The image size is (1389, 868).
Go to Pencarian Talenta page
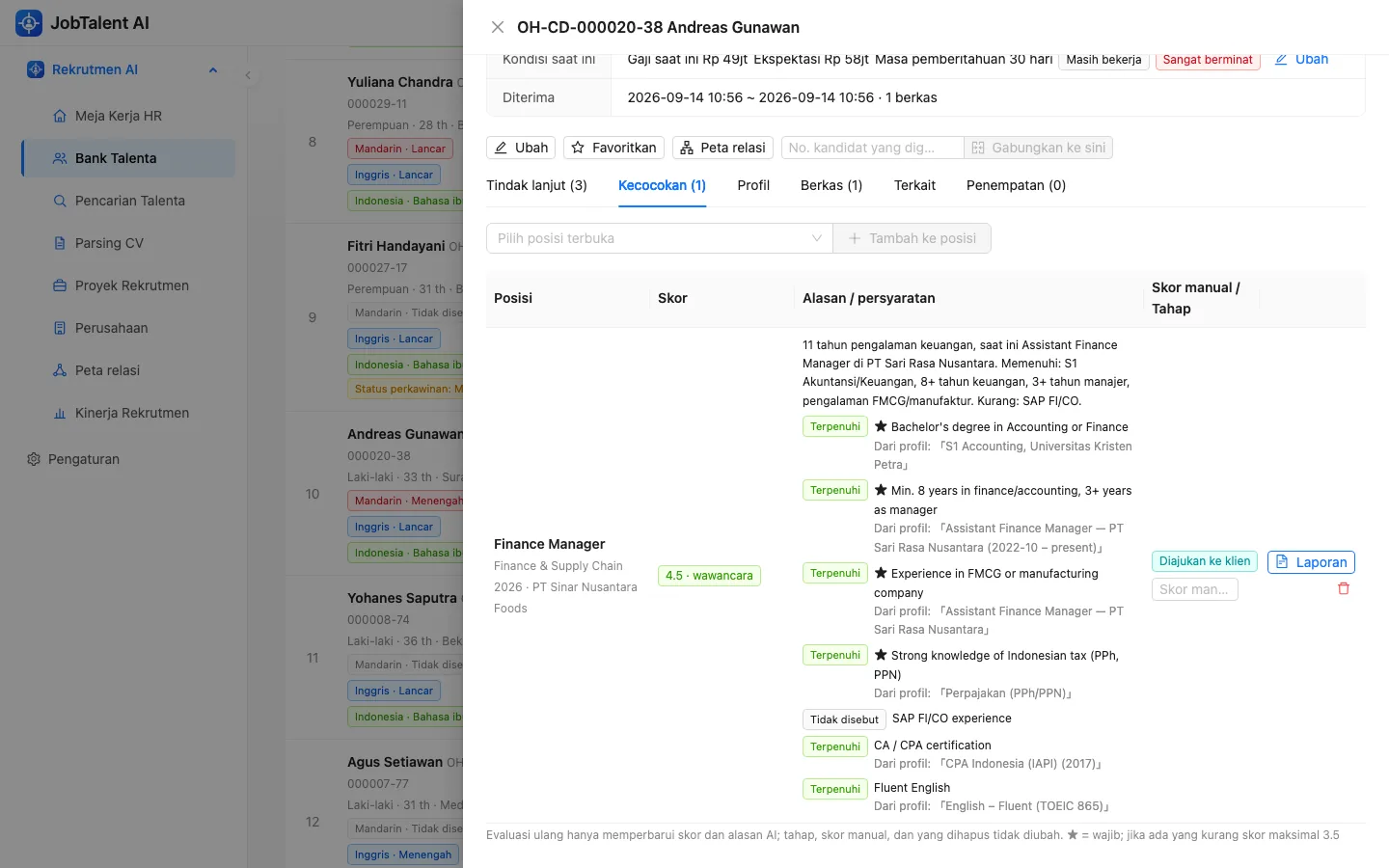(128, 201)
